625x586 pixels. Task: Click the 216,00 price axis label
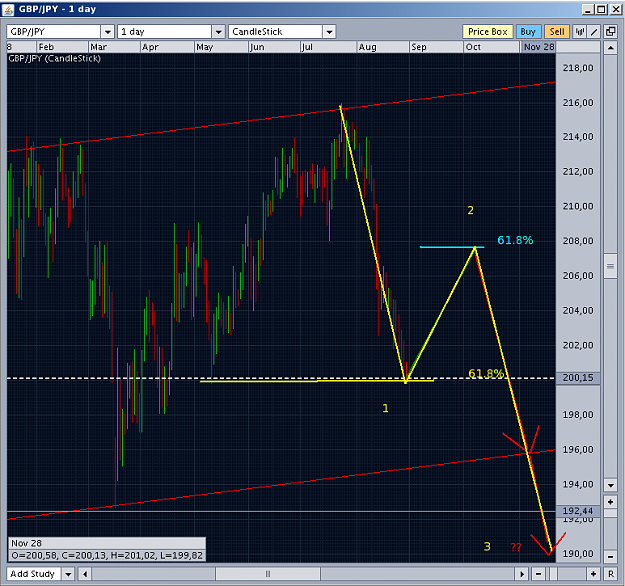[578, 103]
